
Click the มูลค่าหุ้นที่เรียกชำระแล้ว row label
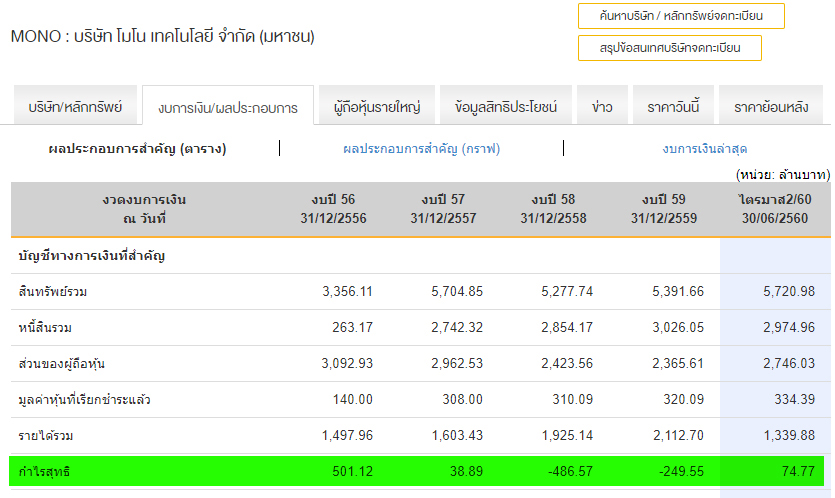[x=84, y=399]
